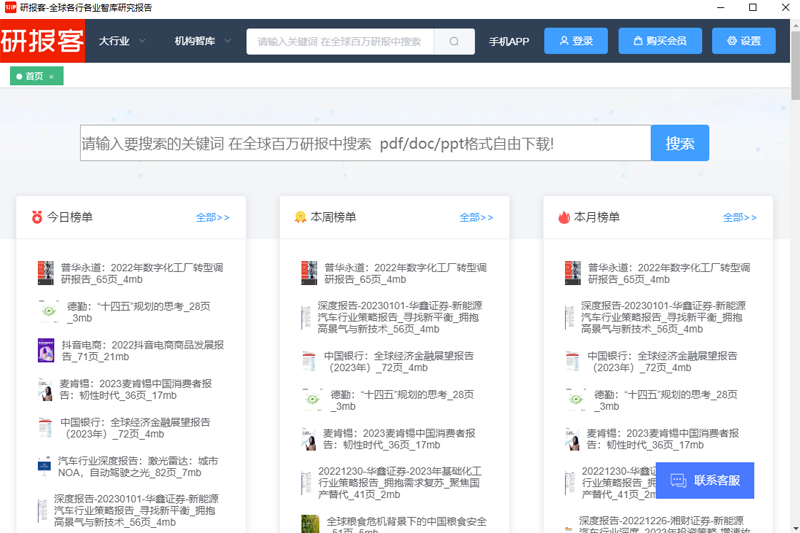Click the 今日榜单 medal icon
The image size is (800, 533).
(x=37, y=217)
